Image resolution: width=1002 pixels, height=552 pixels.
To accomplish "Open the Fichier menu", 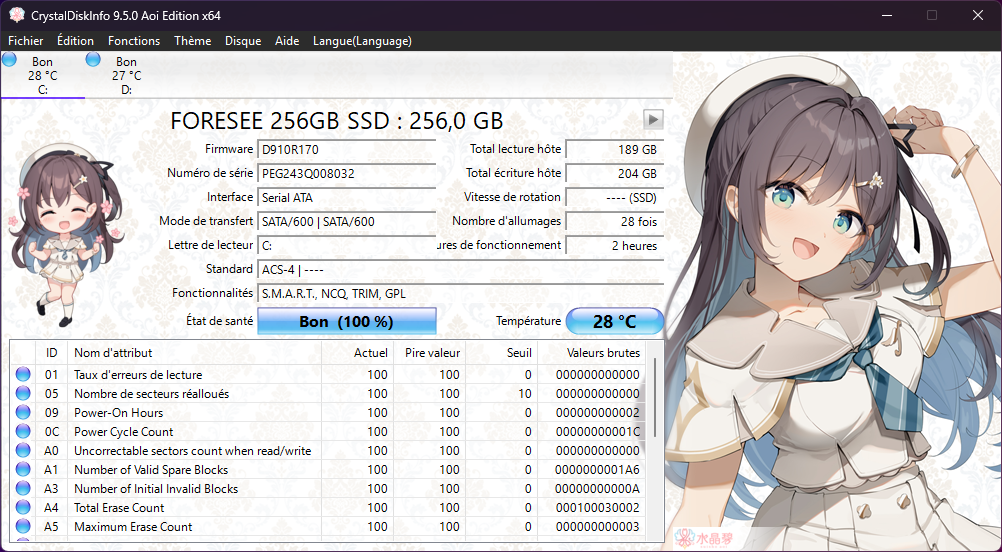I will (26, 41).
